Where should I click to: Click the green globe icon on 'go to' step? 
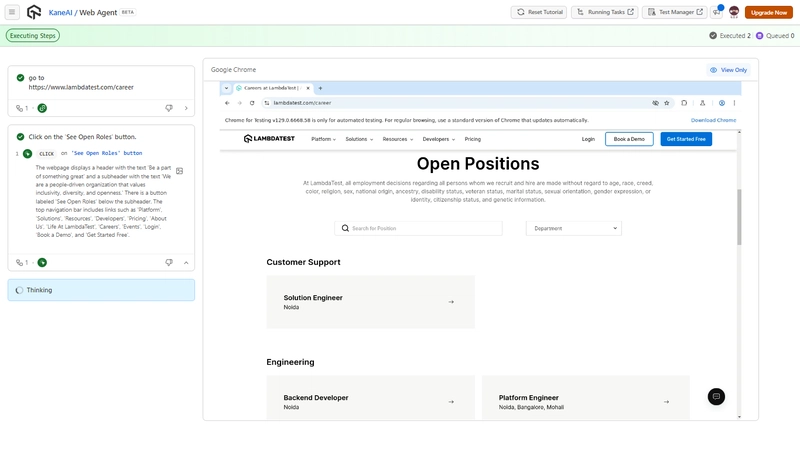(x=42, y=108)
